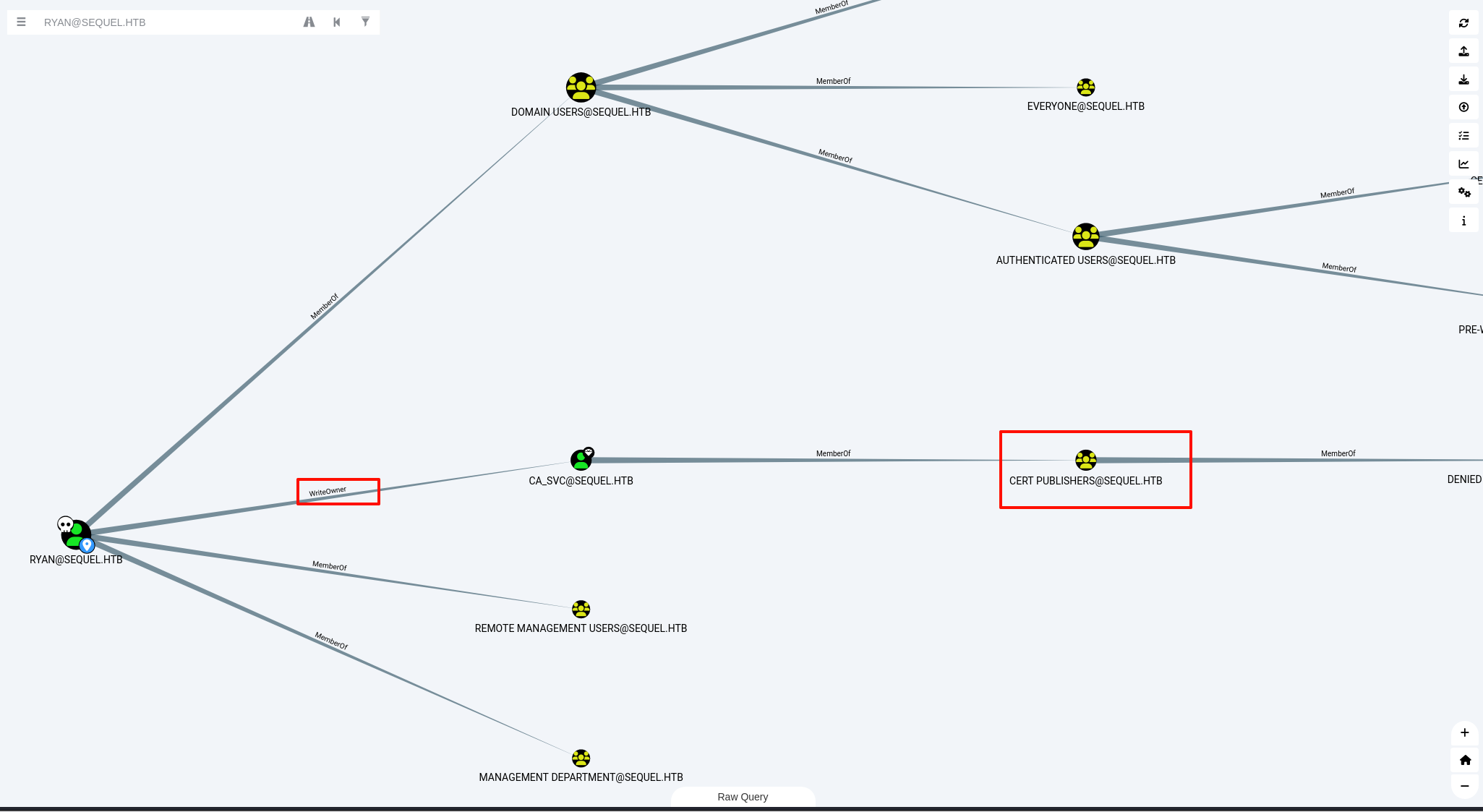Zoom out with the minus button
The image size is (1483, 812).
(1464, 786)
